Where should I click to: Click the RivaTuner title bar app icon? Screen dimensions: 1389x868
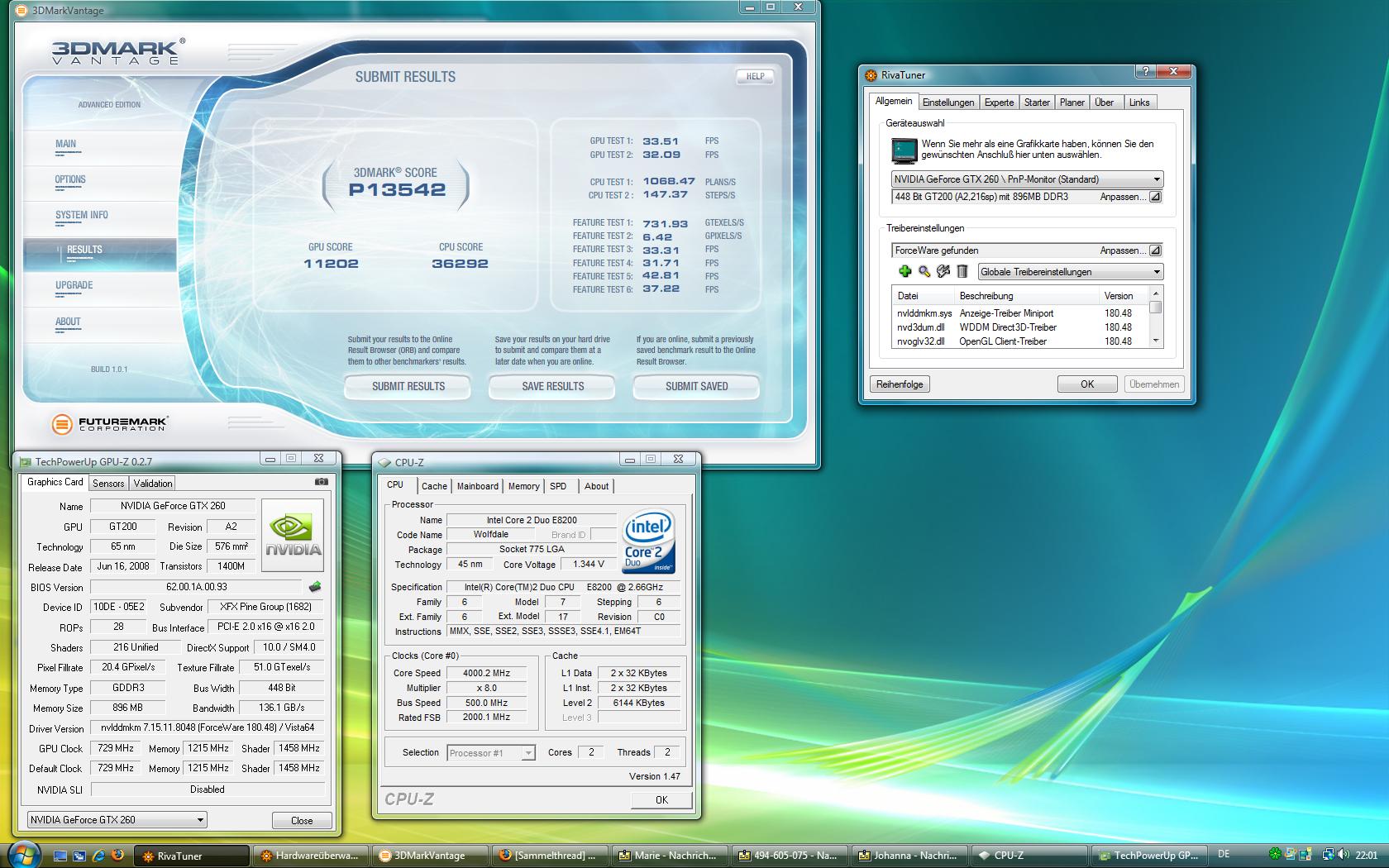(871, 75)
